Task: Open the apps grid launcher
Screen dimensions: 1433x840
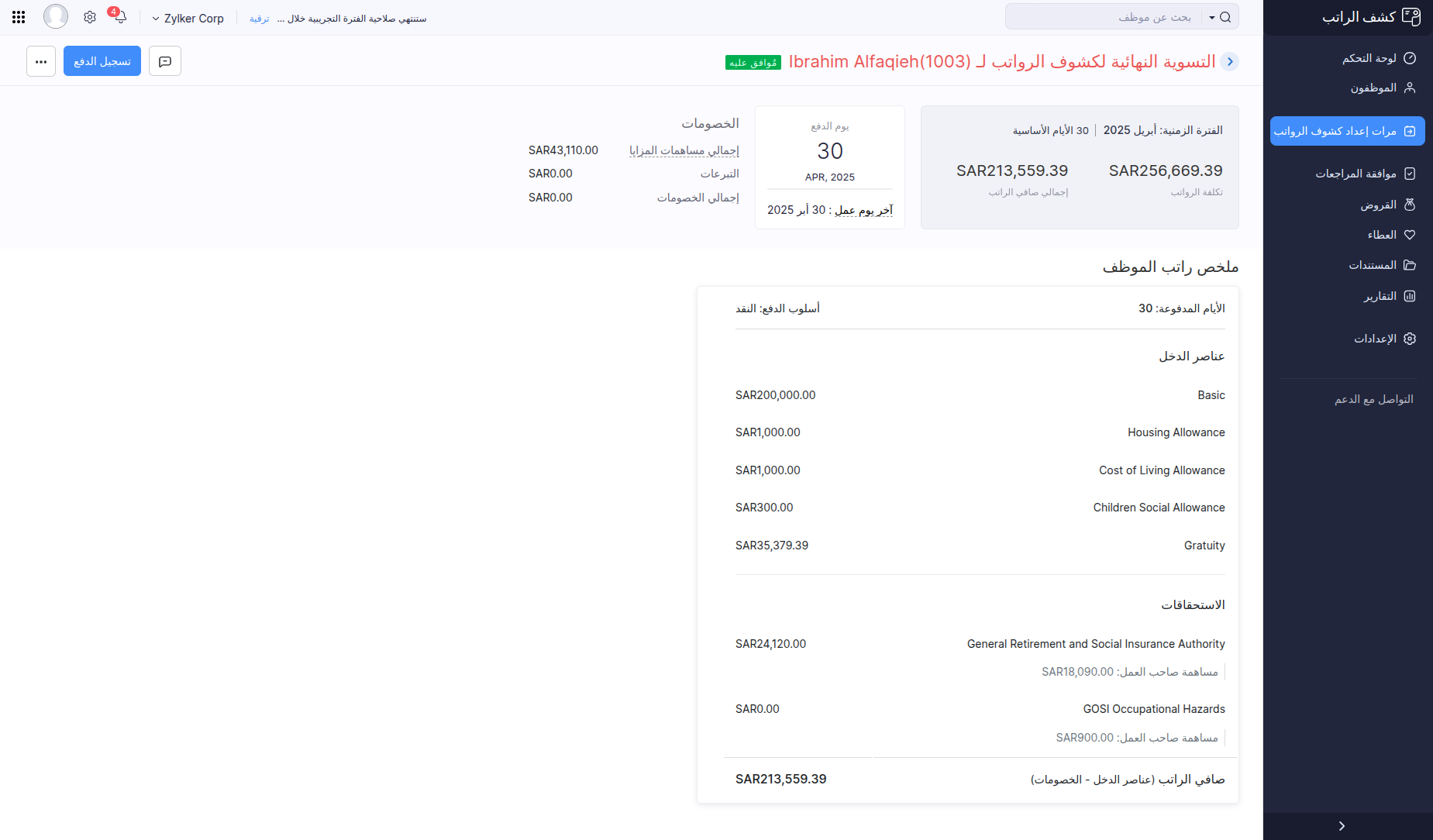Action: [19, 16]
